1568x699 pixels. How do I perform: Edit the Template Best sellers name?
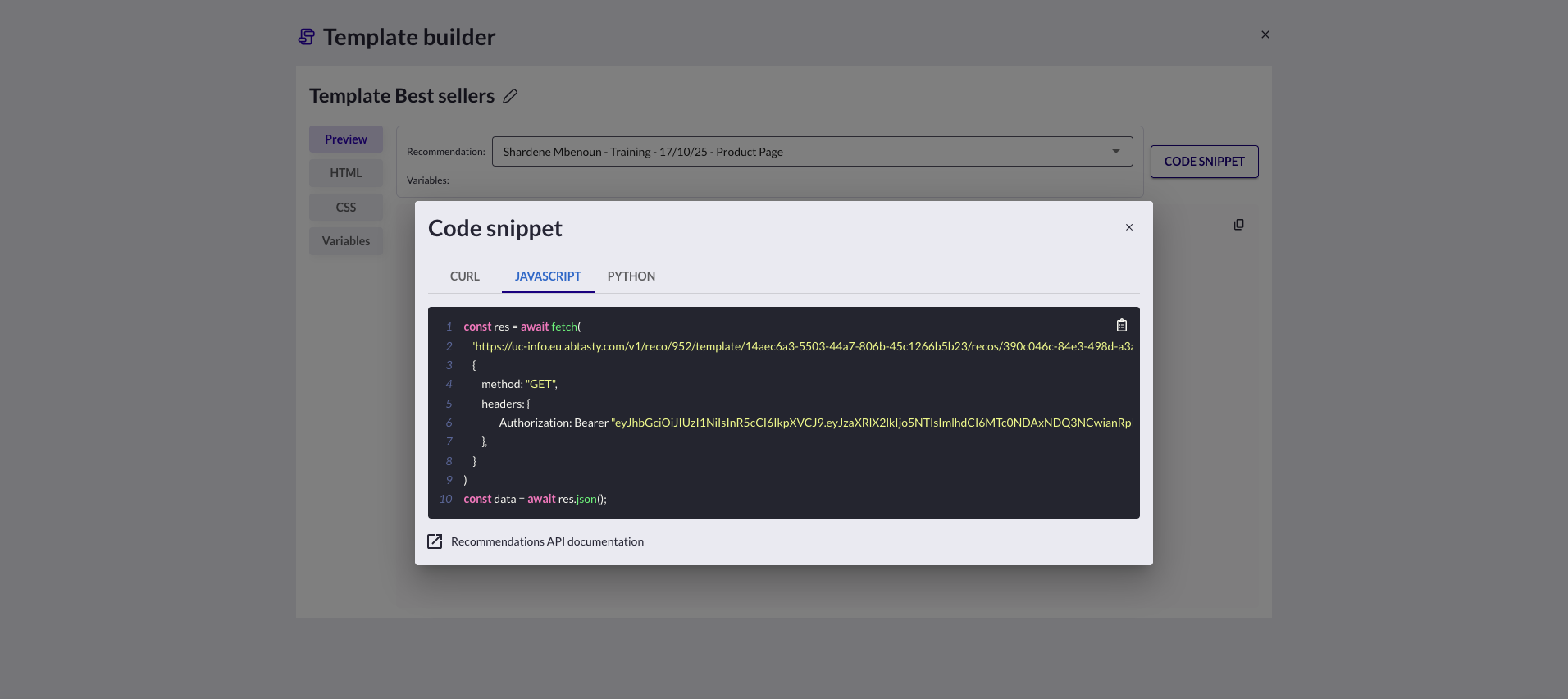click(x=510, y=96)
